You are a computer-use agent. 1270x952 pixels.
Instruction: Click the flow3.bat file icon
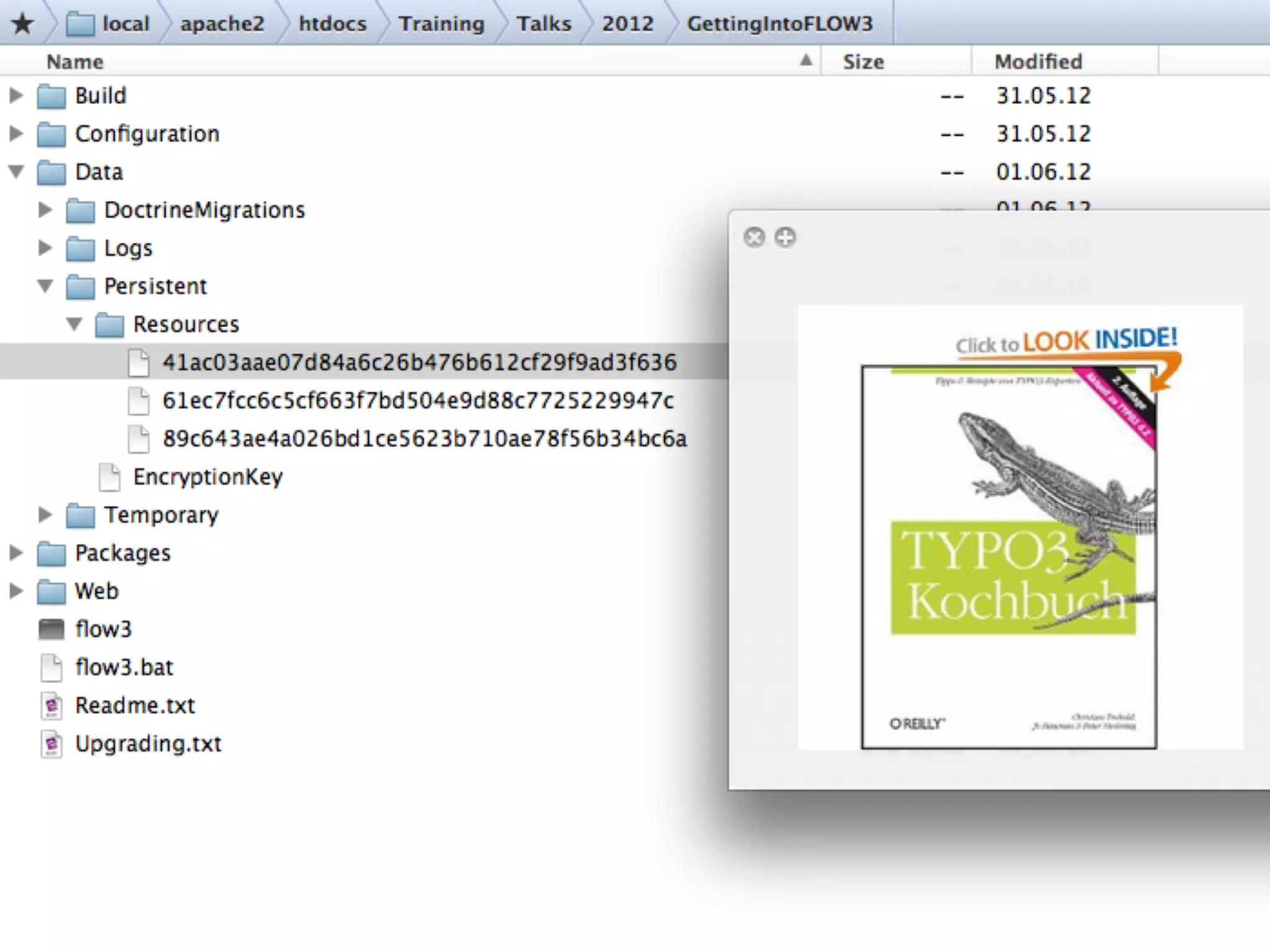click(x=51, y=668)
